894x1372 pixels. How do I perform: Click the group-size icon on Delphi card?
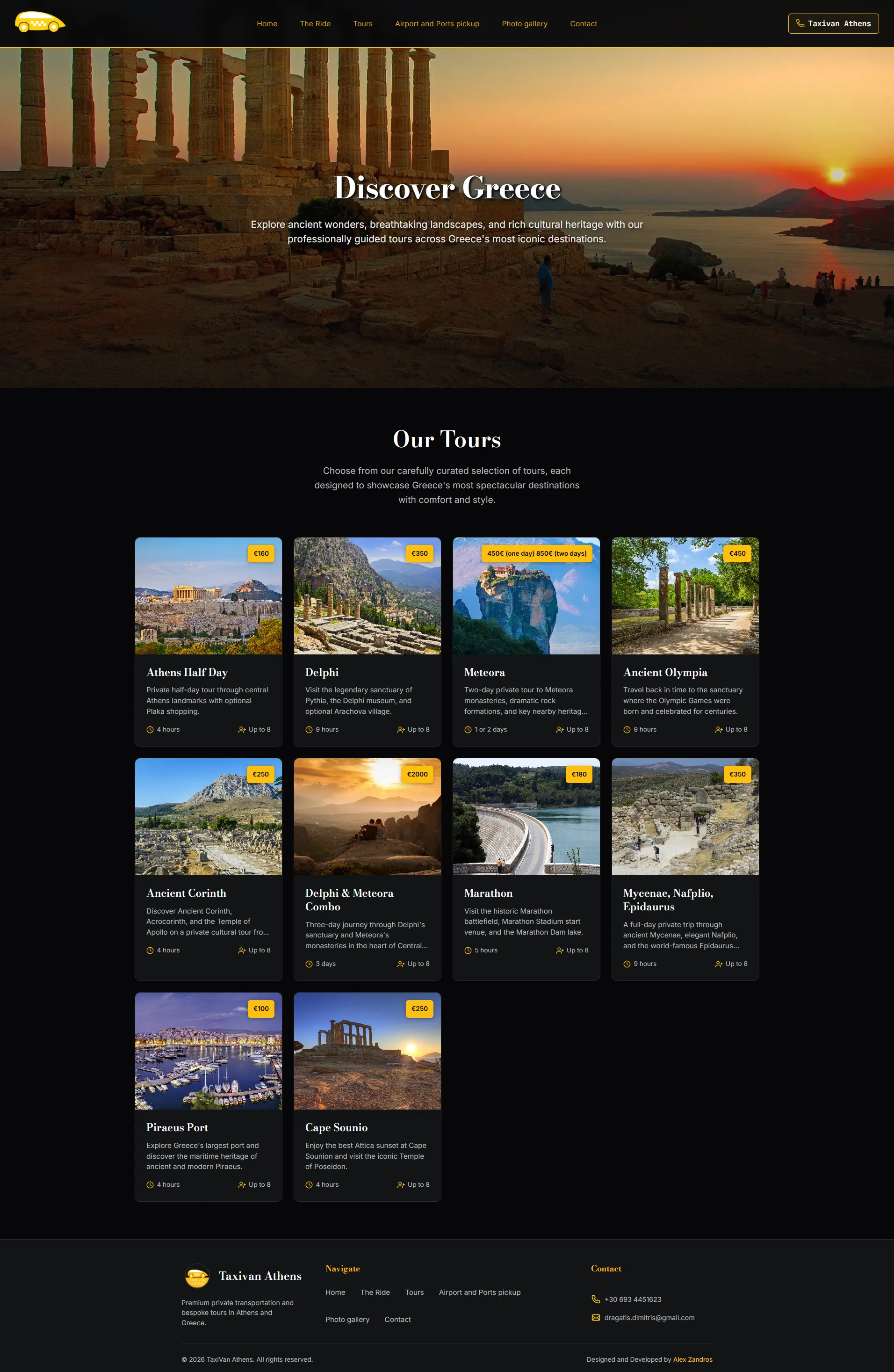(x=401, y=730)
